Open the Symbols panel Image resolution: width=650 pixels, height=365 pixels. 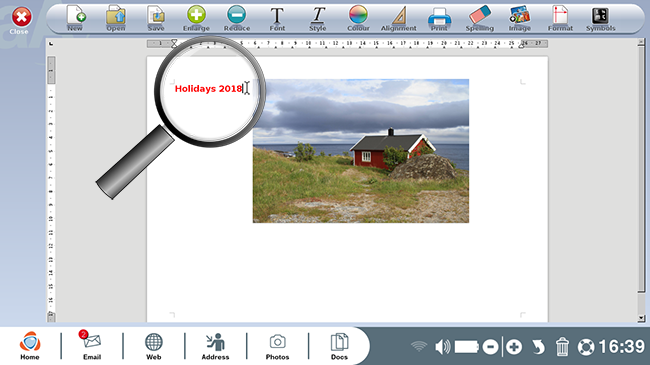tap(600, 19)
